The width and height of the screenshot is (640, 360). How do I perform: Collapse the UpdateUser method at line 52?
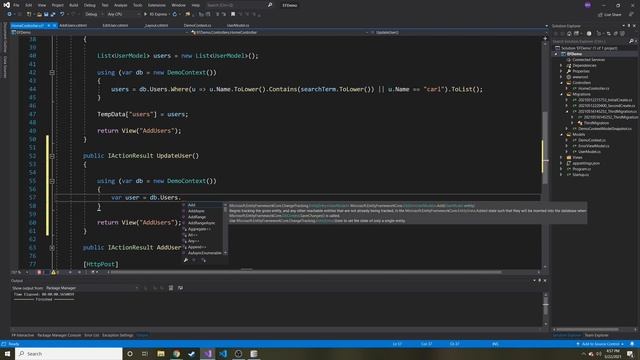click(x=52, y=156)
